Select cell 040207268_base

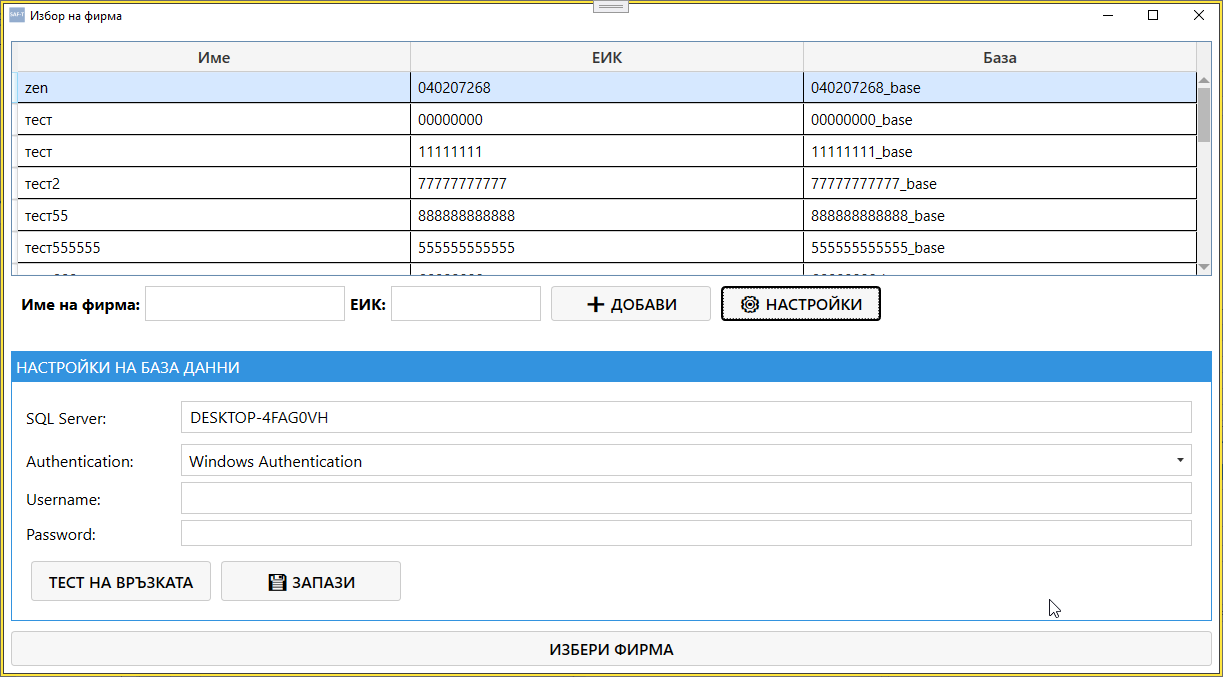[999, 88]
